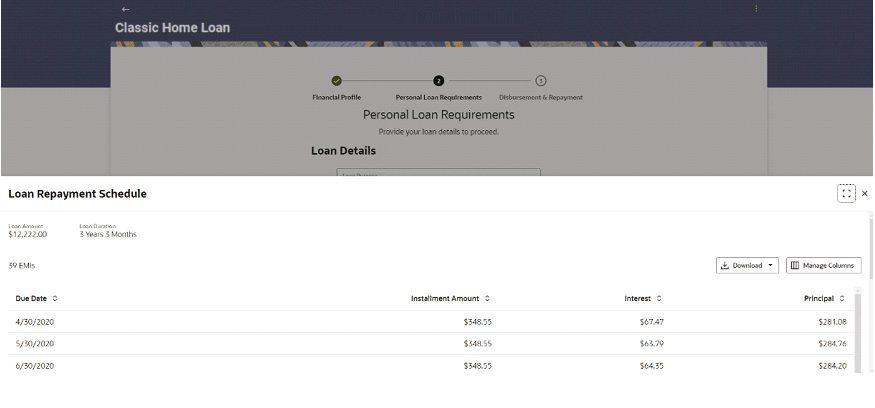This screenshot has height=408, width=875.
Task: Click the $12,222.00 loan amount value
Action: (x=28, y=234)
